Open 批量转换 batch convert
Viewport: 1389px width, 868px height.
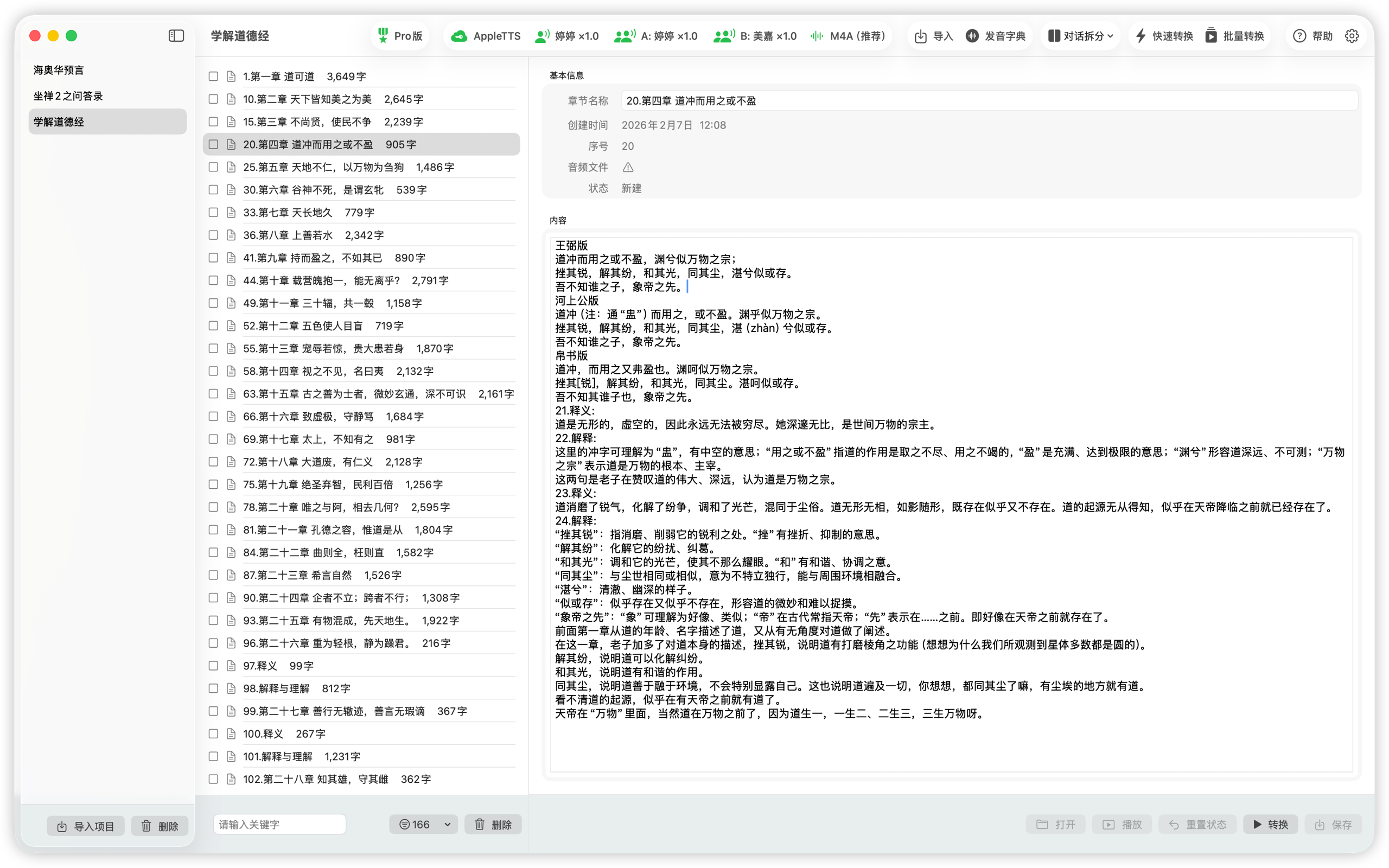click(1234, 36)
